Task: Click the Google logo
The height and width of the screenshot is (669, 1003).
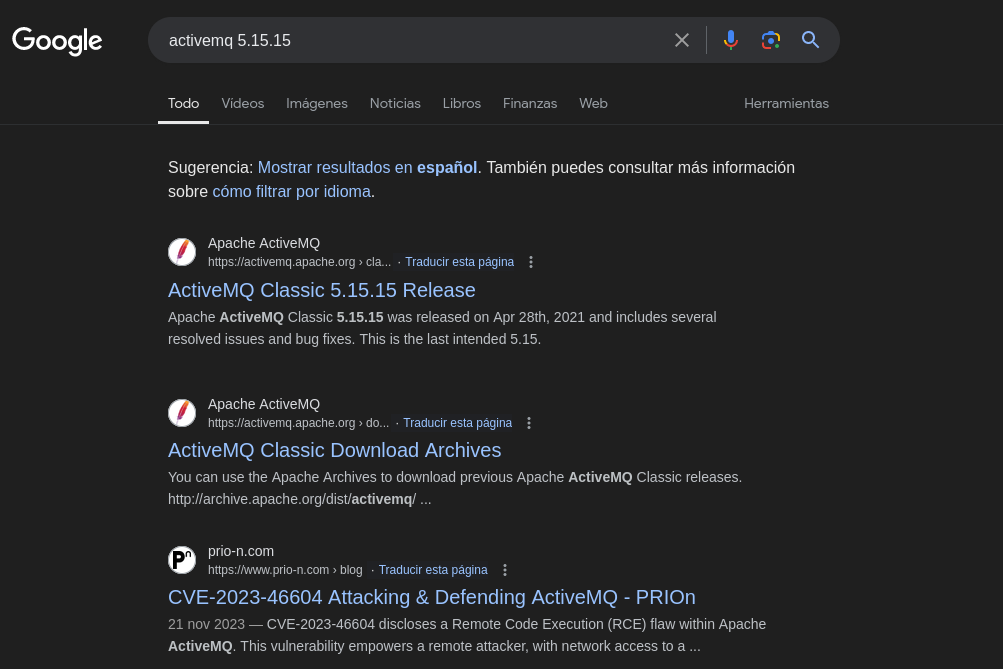Action: click(x=57, y=41)
